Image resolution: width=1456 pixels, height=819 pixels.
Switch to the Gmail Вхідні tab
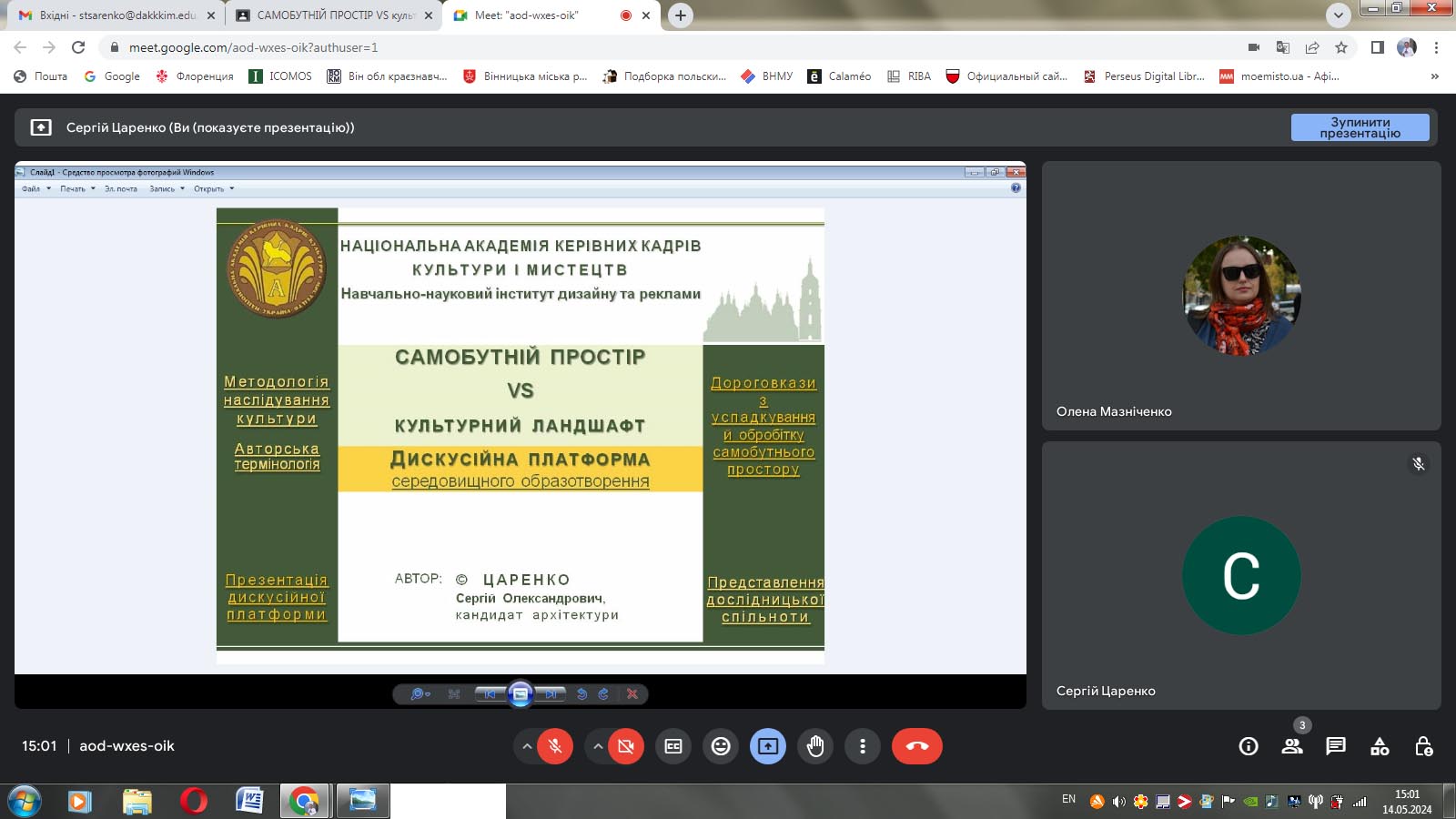point(116,15)
